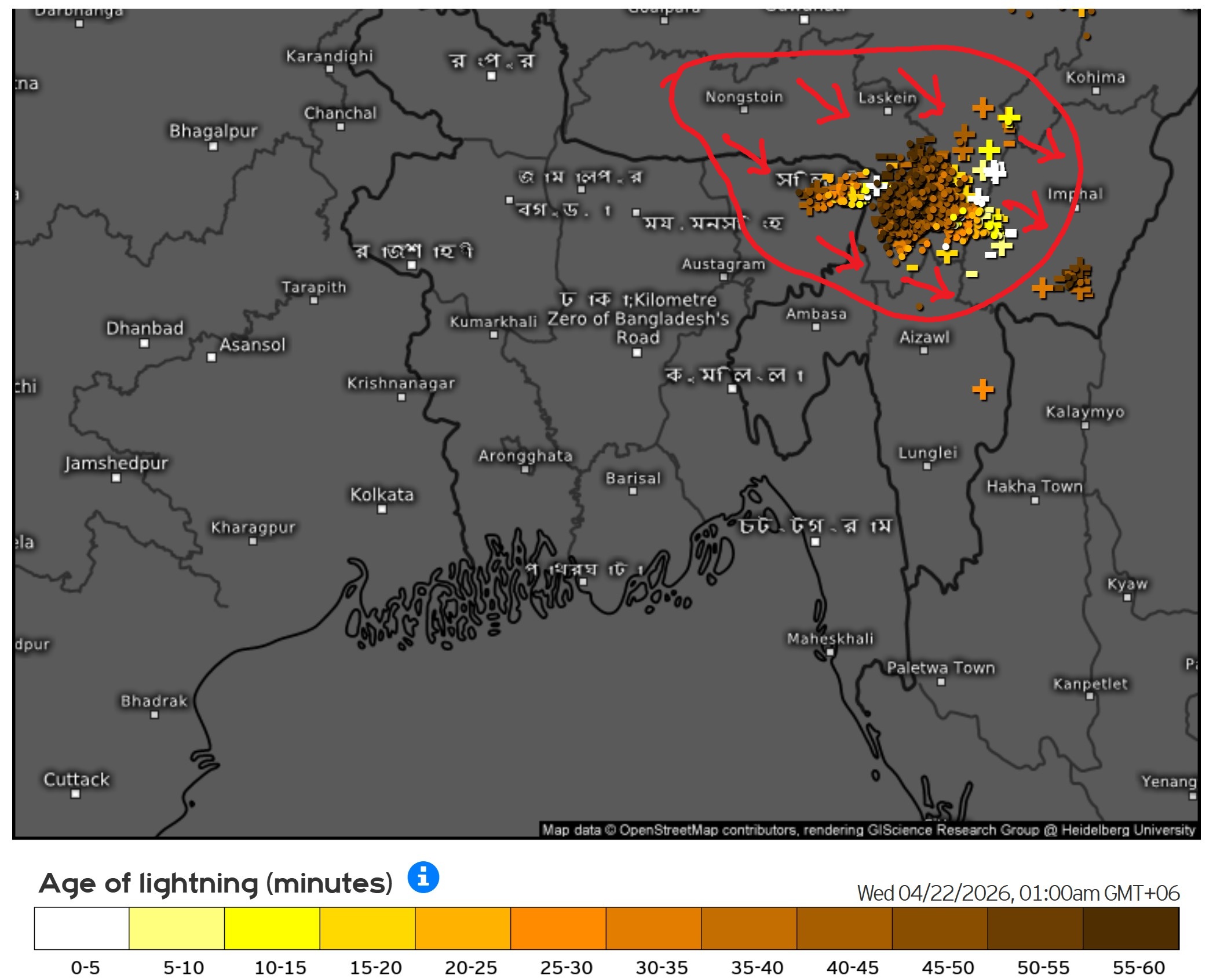Click the darkest brown 55-60 legend swatch
The width and height of the screenshot is (1213, 980).
(1130, 928)
